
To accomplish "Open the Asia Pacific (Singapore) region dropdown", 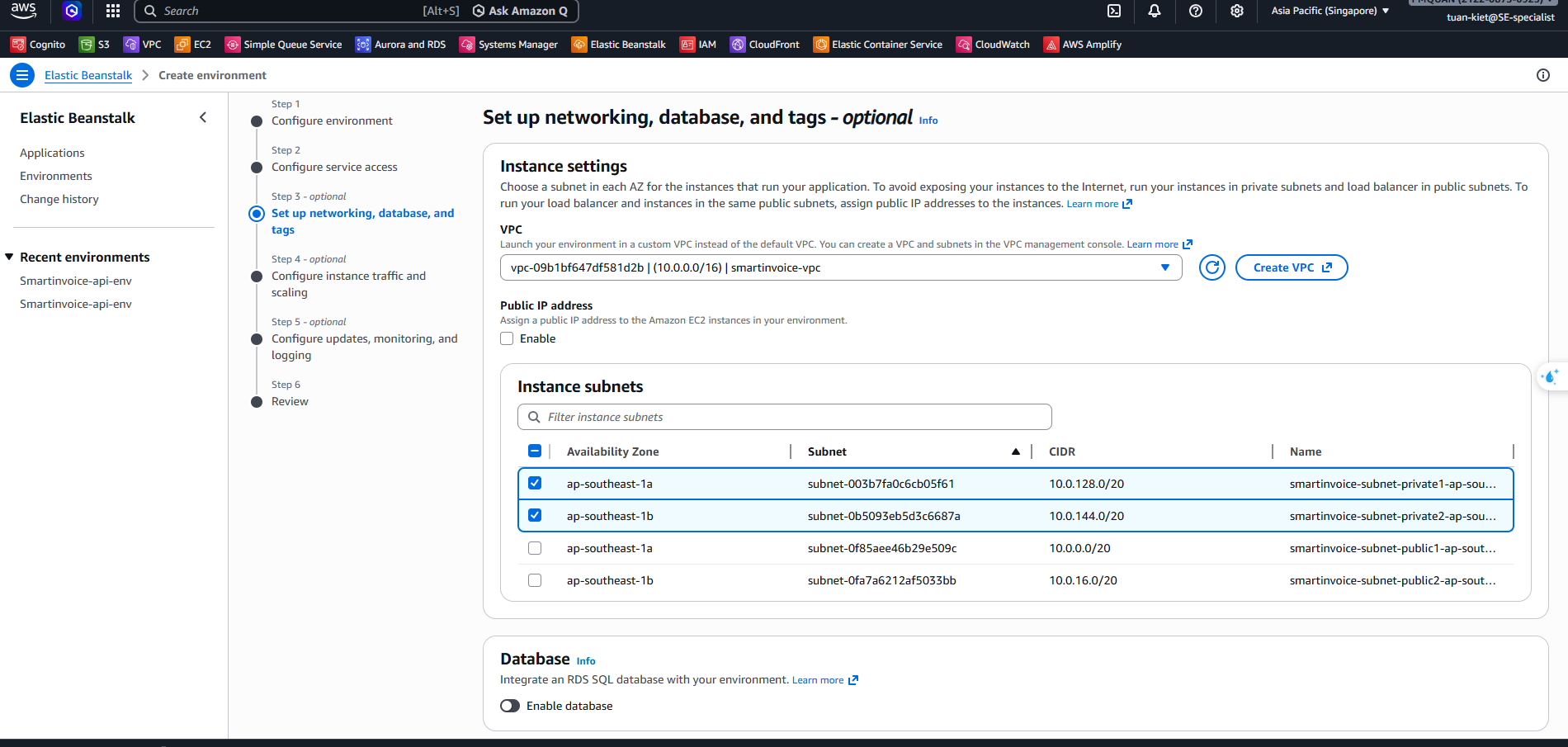I will click(x=1329, y=11).
